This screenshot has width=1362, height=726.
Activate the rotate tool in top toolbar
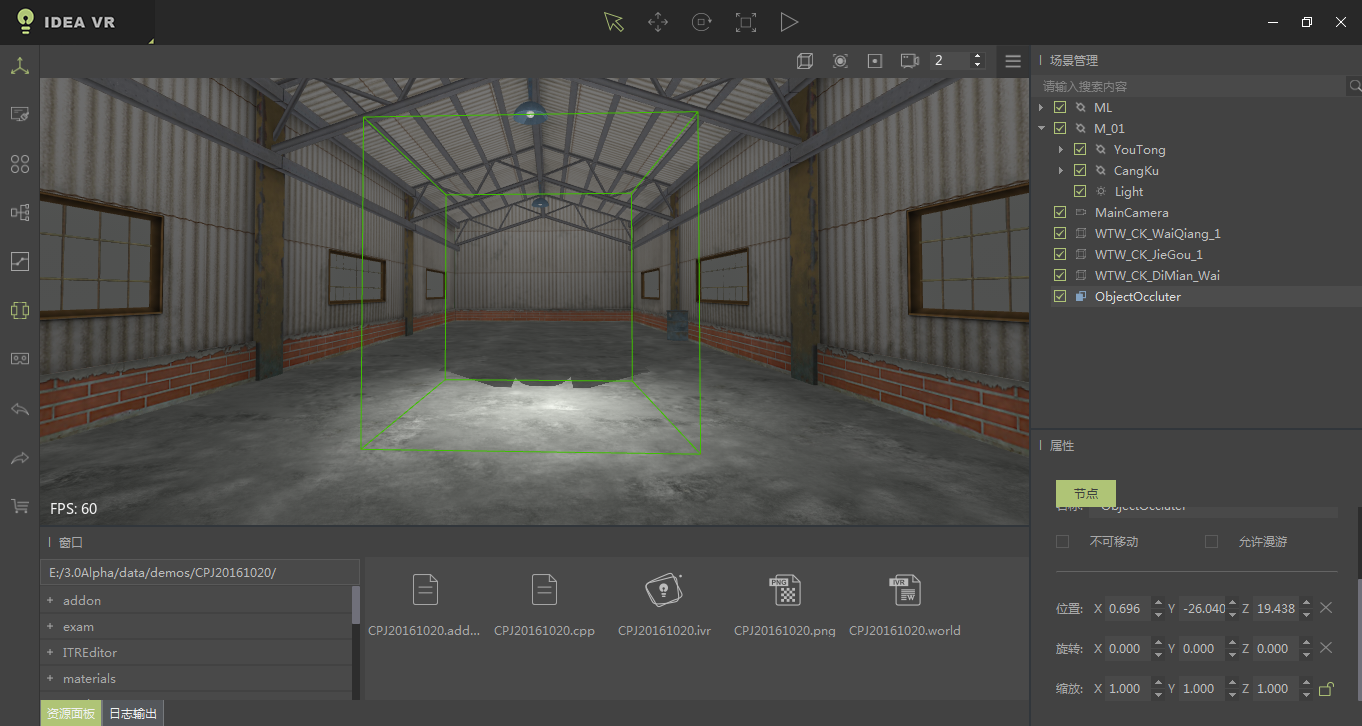(x=702, y=22)
